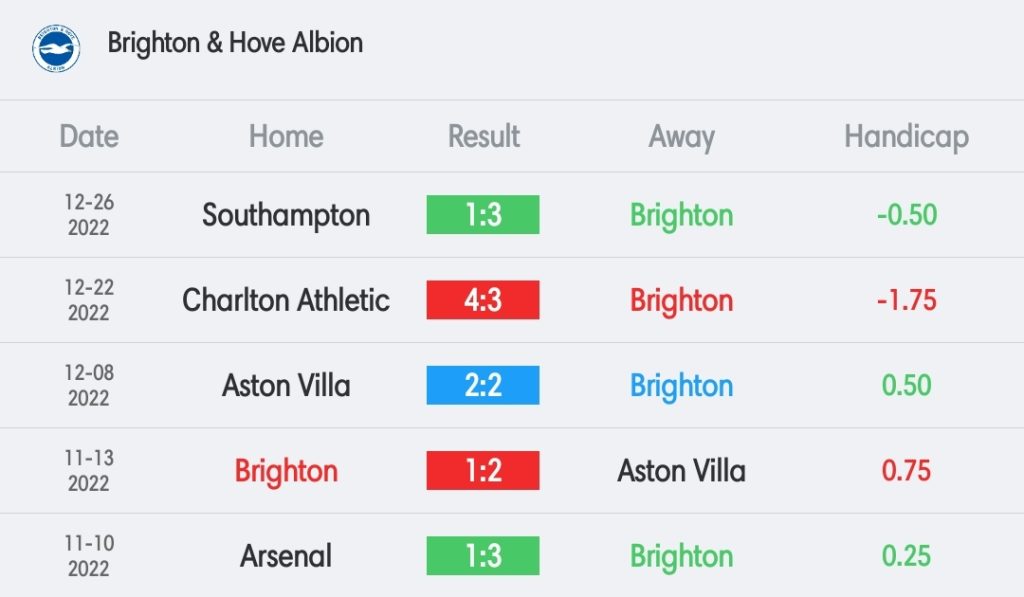The height and width of the screenshot is (597, 1024).
Task: Select the Home column header
Action: point(286,137)
